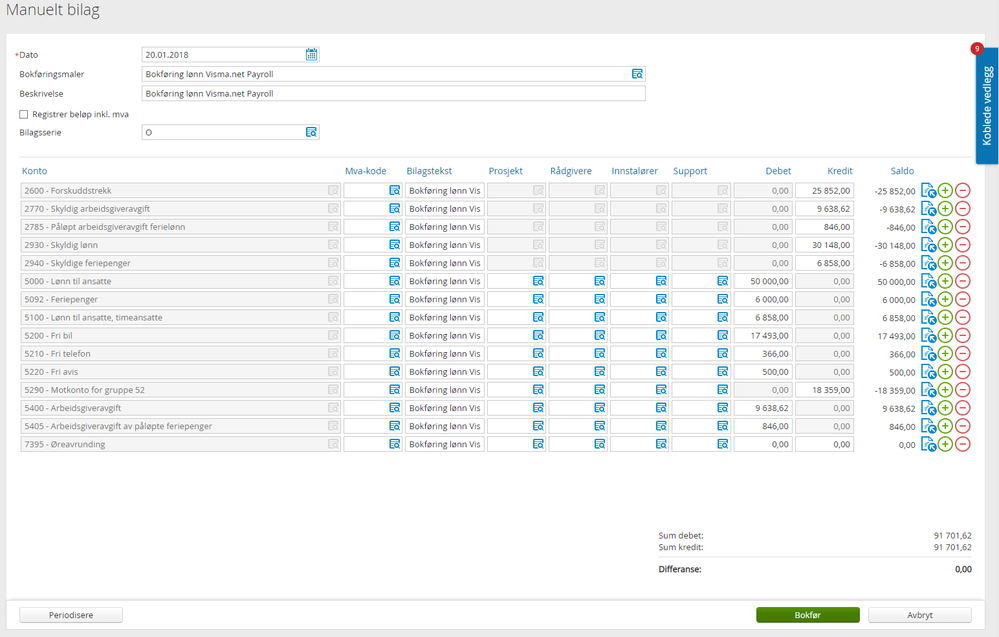
Task: Click the Bokføringsmaler lookup icon
Action: click(x=637, y=74)
